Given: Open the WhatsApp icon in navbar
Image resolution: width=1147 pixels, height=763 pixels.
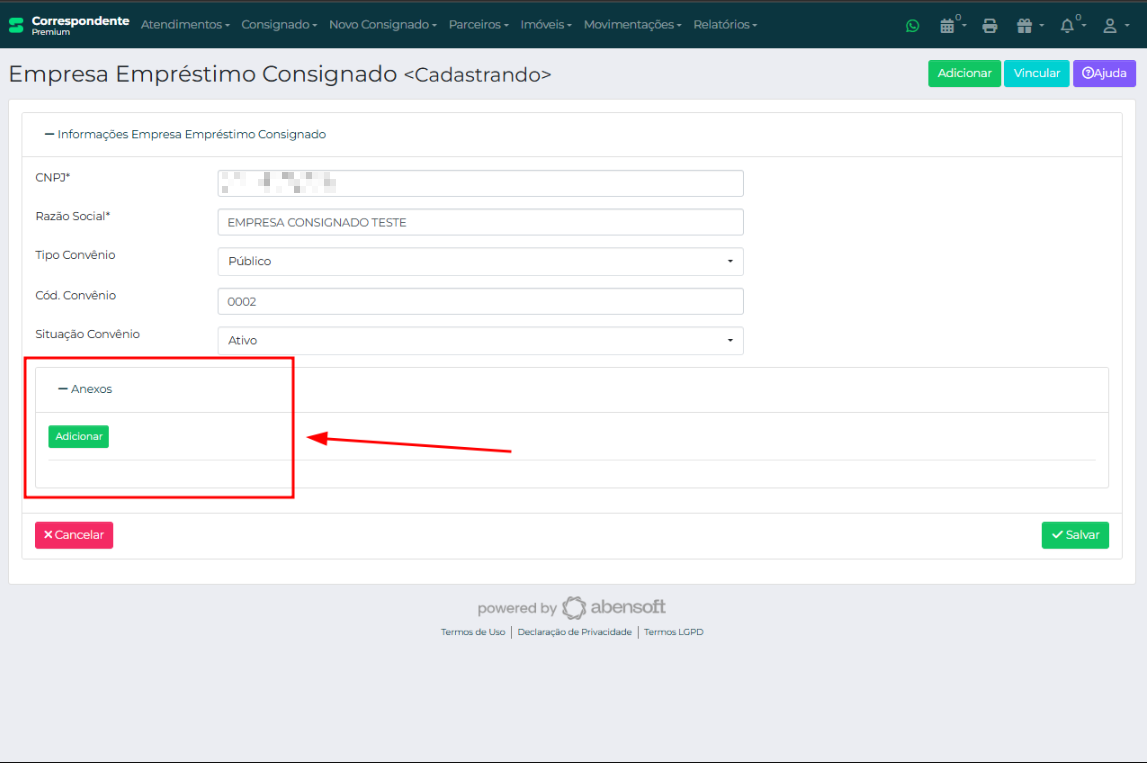Looking at the screenshot, I should 912,26.
